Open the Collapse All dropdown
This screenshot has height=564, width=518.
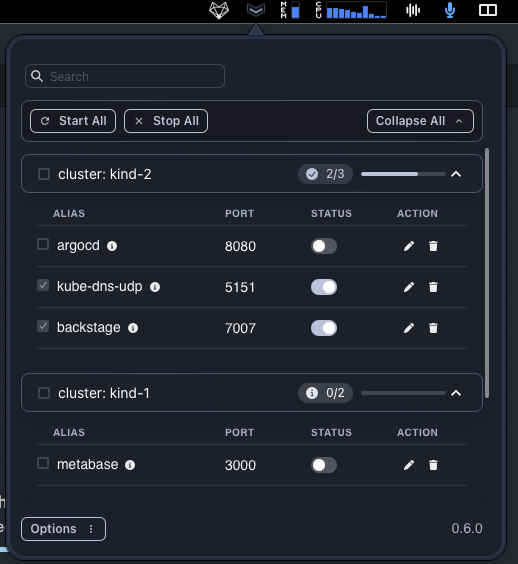(420, 121)
